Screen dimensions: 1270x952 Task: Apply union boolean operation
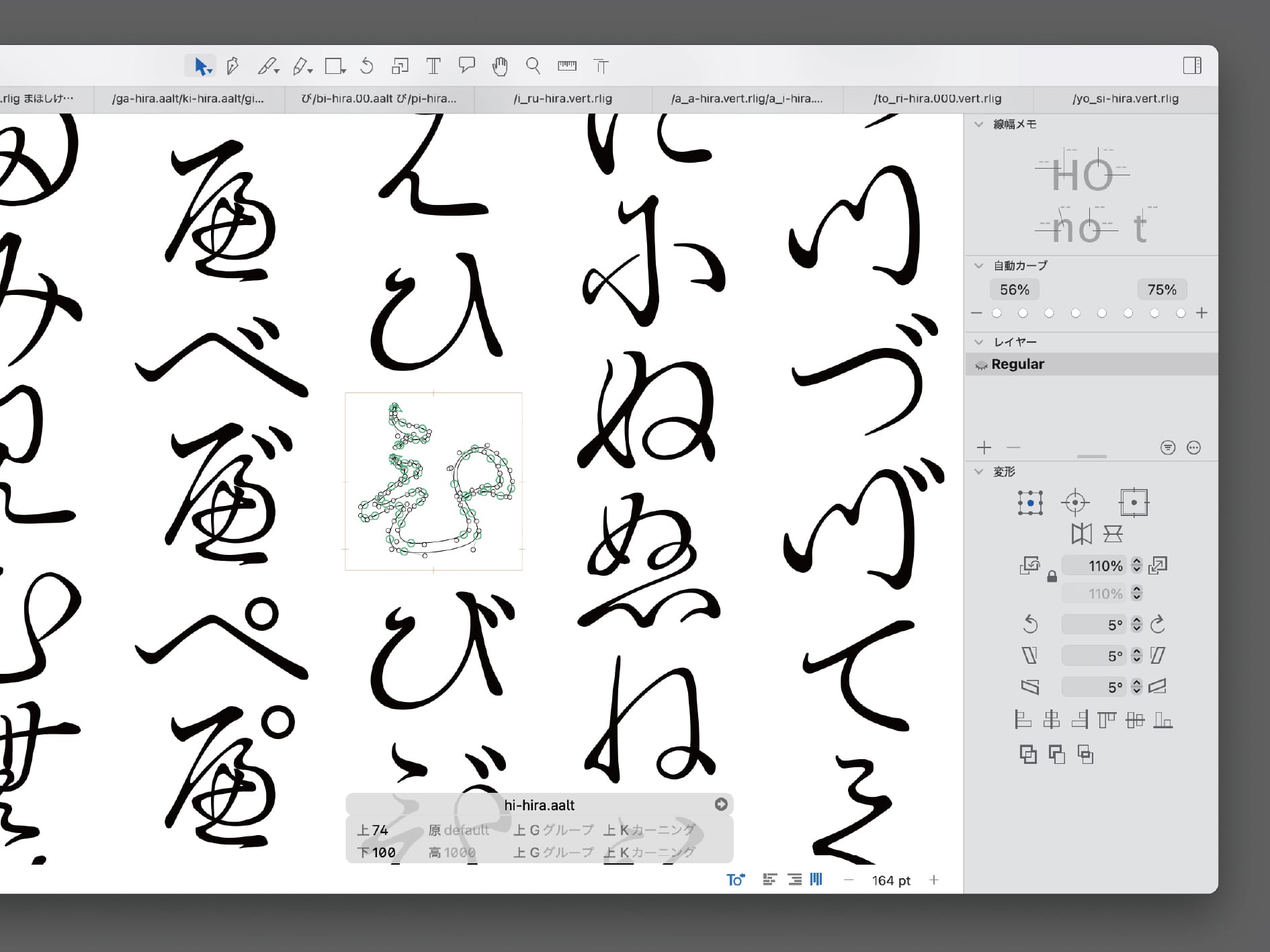[x=1028, y=754]
